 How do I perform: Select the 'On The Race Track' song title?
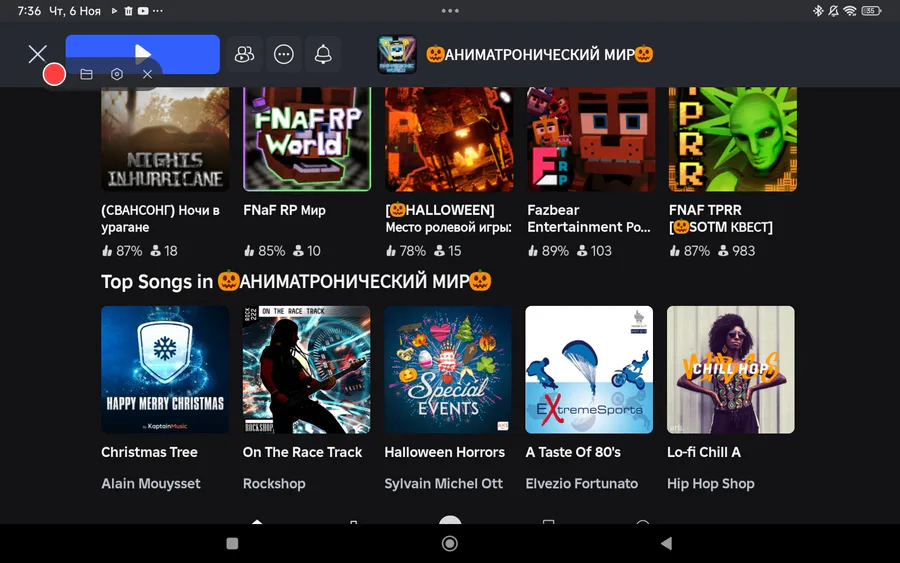pyautogui.click(x=302, y=452)
